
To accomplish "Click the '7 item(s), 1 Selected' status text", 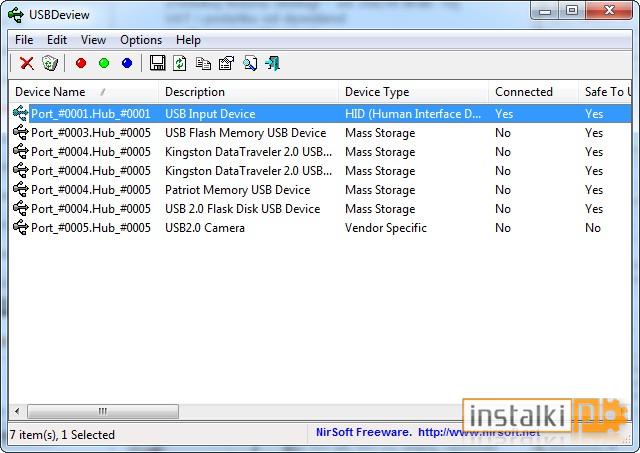I will [x=62, y=435].
